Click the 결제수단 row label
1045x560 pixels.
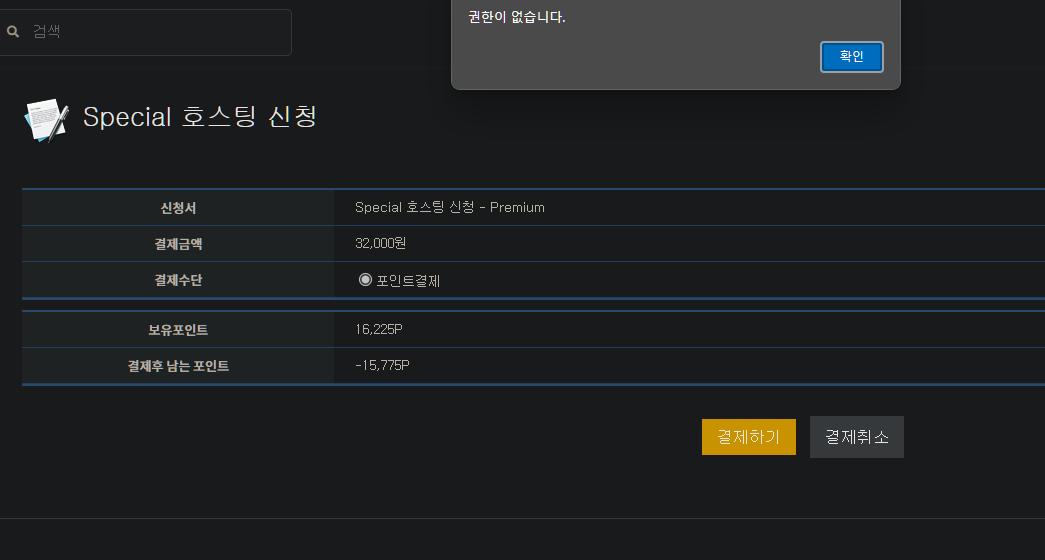[x=178, y=280]
